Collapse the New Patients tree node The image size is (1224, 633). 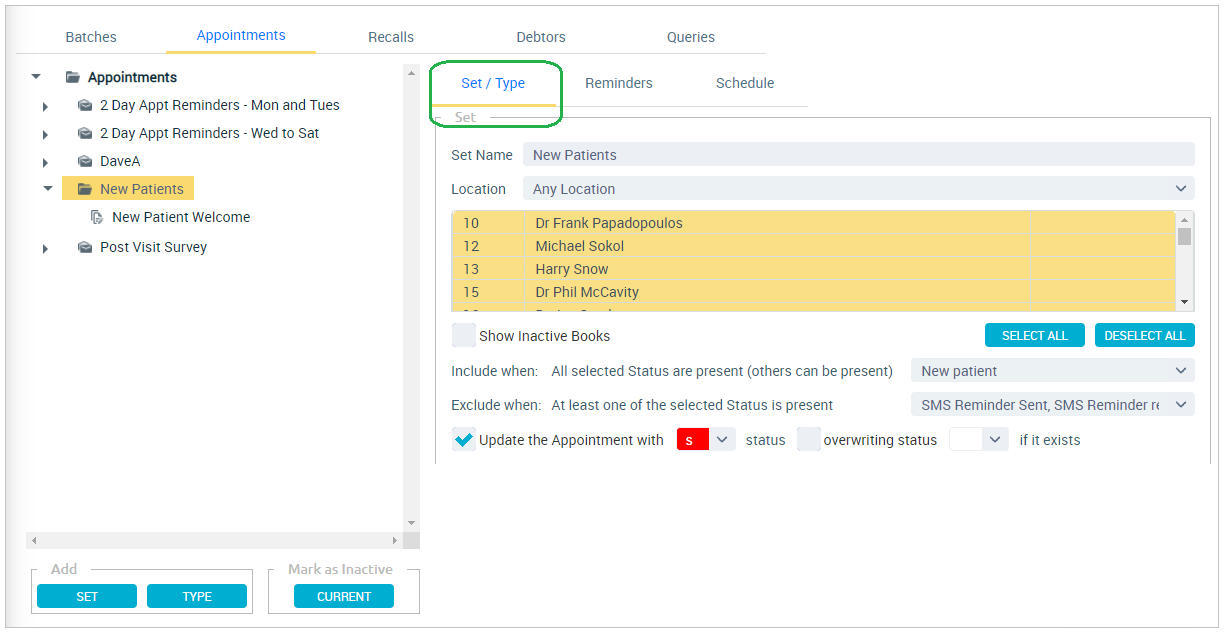[47, 188]
